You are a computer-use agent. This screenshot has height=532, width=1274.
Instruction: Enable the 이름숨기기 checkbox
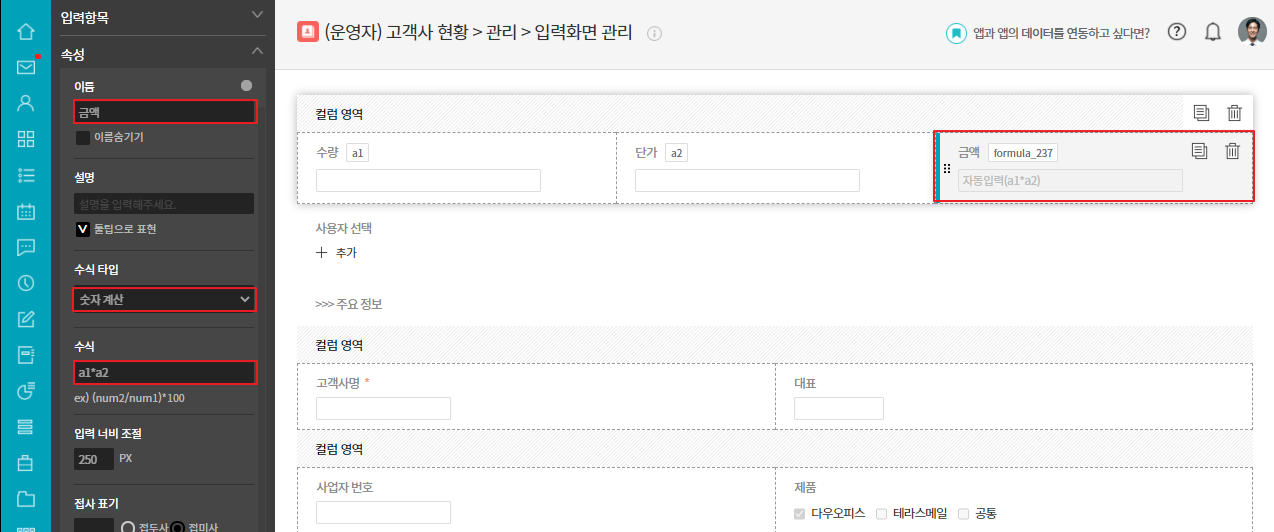coord(83,137)
